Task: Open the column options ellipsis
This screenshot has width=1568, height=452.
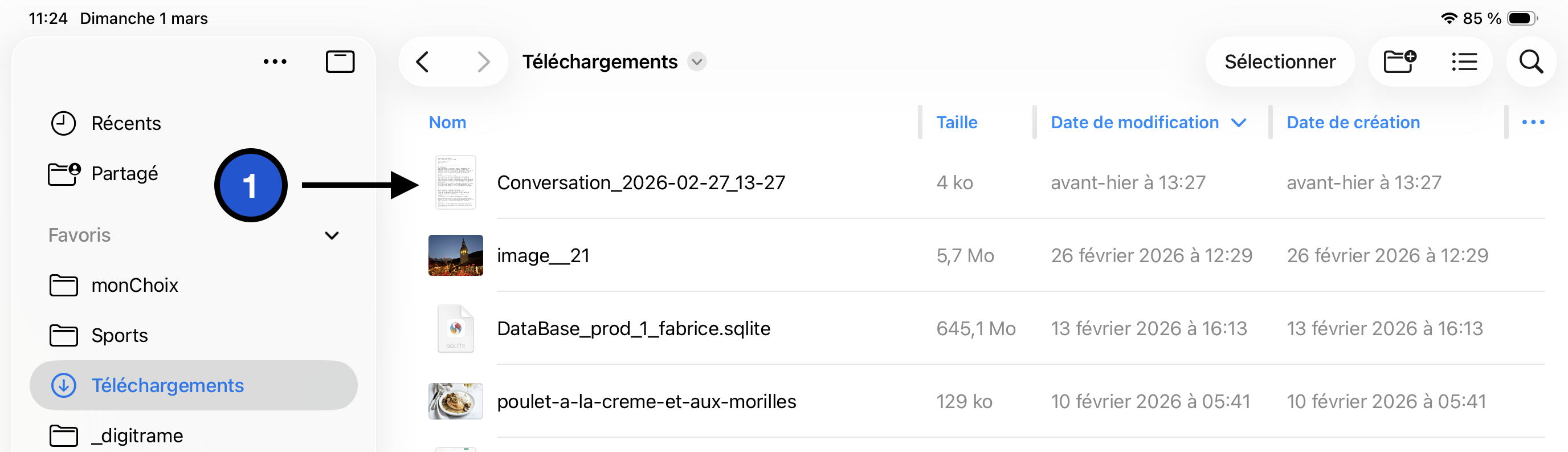Action: tap(1533, 123)
